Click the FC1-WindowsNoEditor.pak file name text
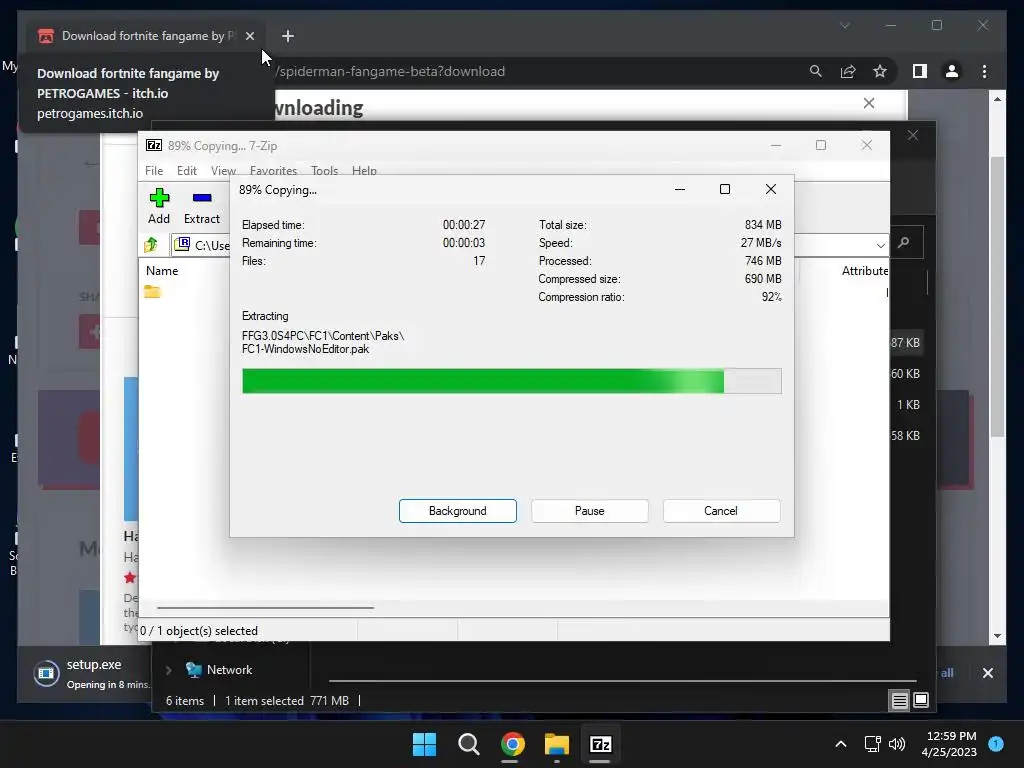 305,349
